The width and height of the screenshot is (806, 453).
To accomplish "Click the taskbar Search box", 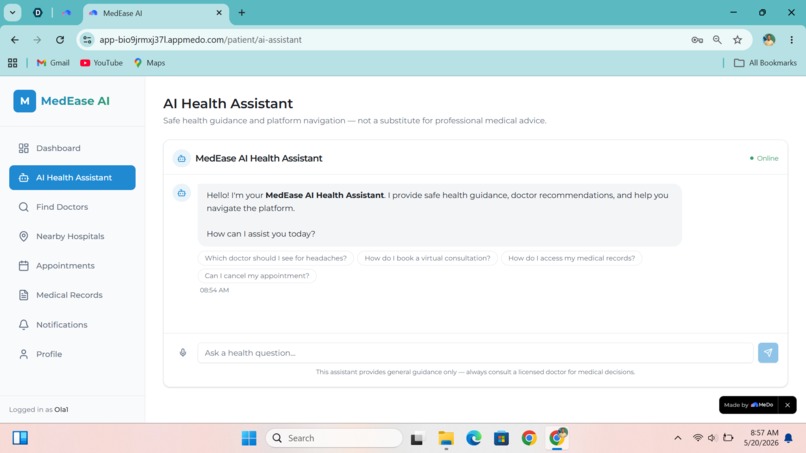I will point(334,438).
